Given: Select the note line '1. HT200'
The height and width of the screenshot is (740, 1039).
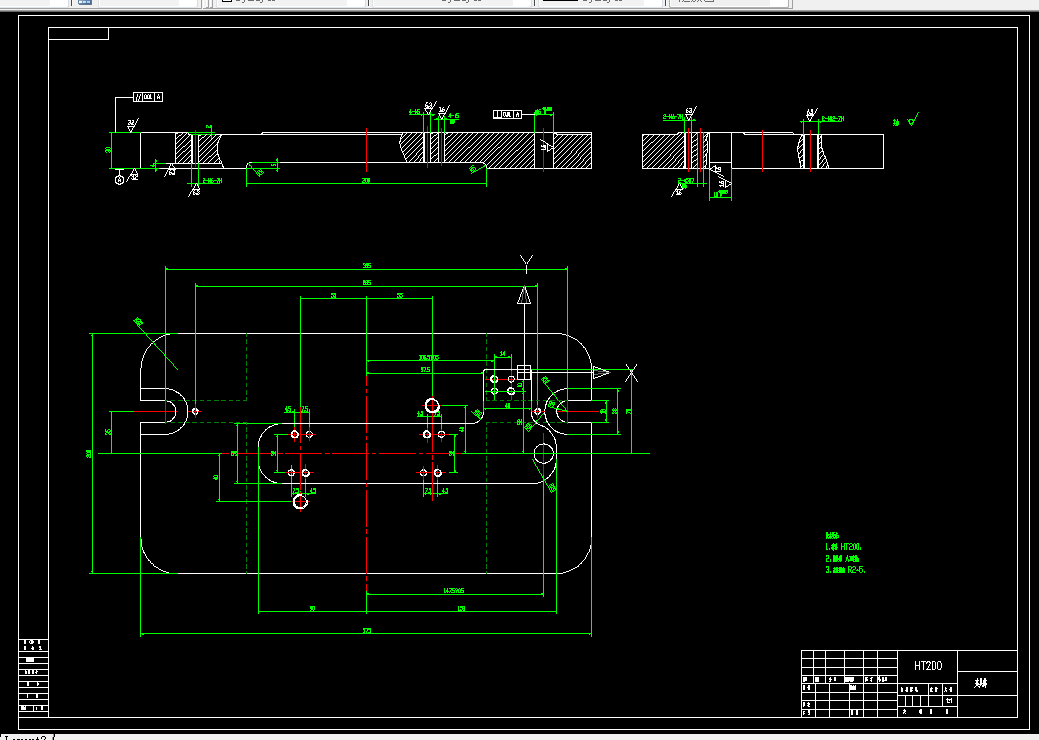Looking at the screenshot, I should pyautogui.click(x=844, y=547).
